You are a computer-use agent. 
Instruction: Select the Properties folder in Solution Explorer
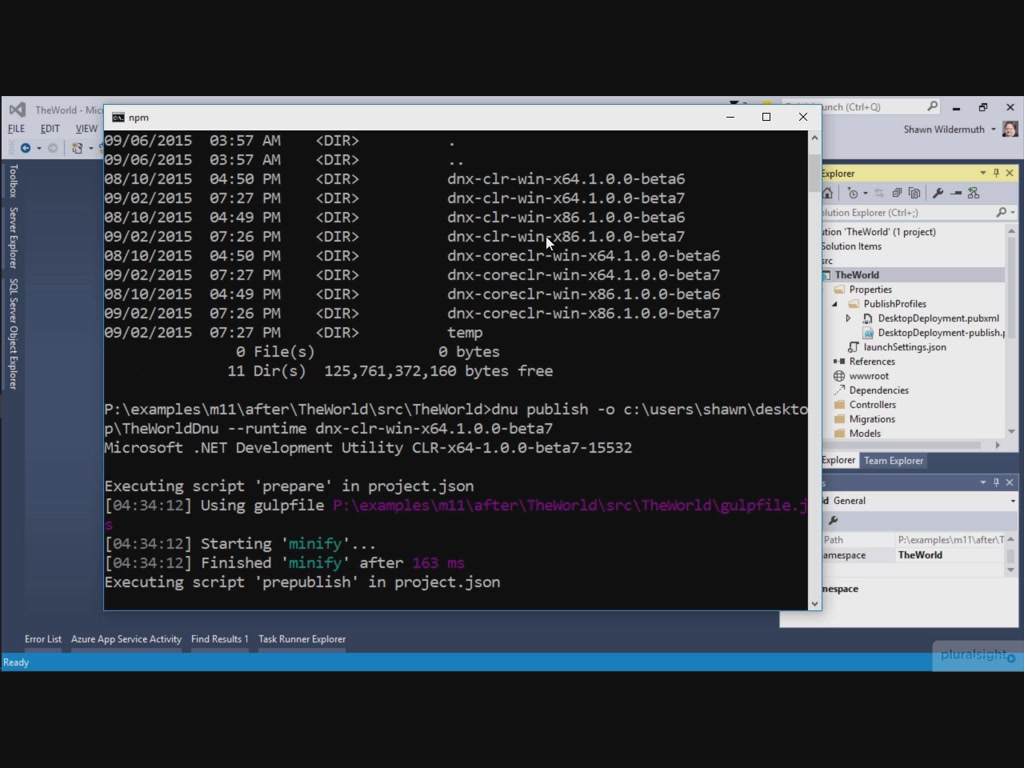[x=870, y=289]
